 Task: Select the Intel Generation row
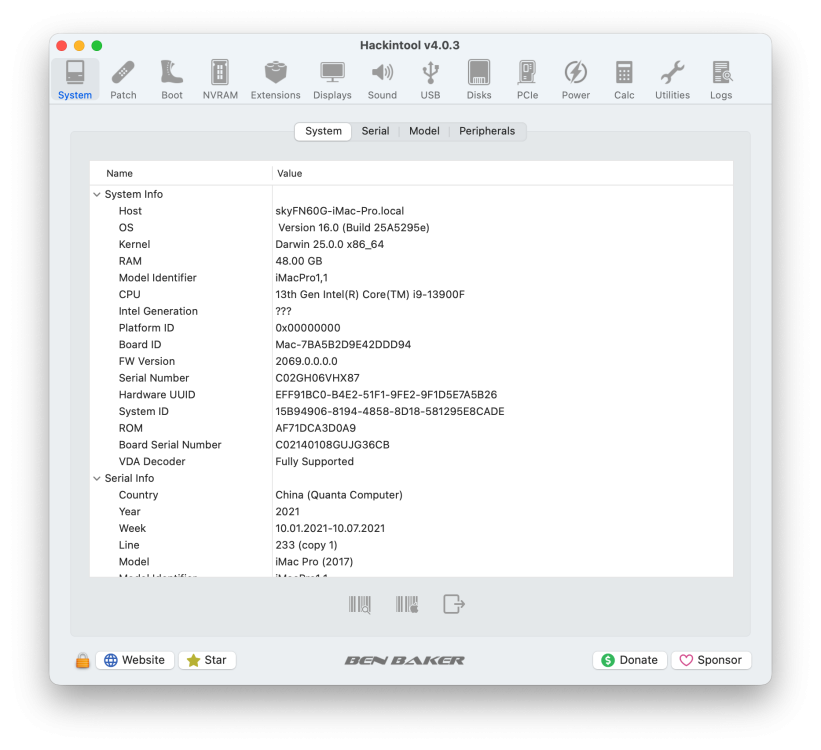point(412,311)
